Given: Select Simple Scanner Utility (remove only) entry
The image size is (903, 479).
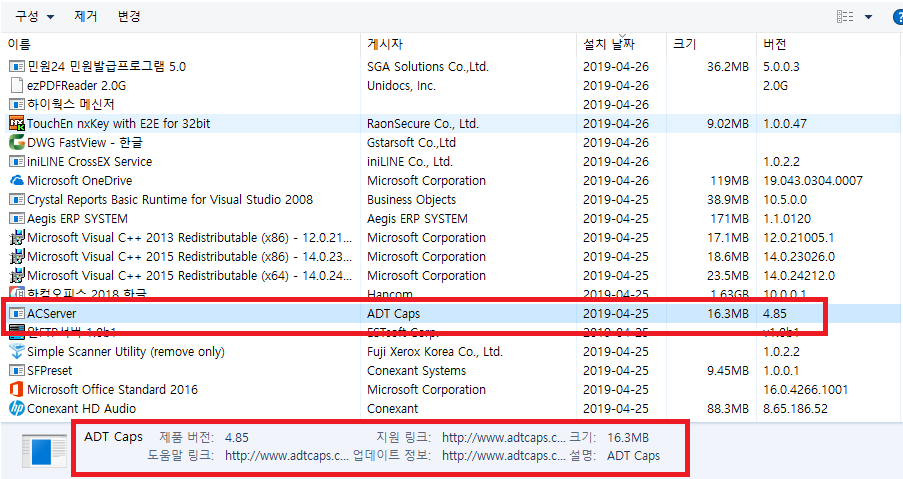Looking at the screenshot, I should pos(126,352).
